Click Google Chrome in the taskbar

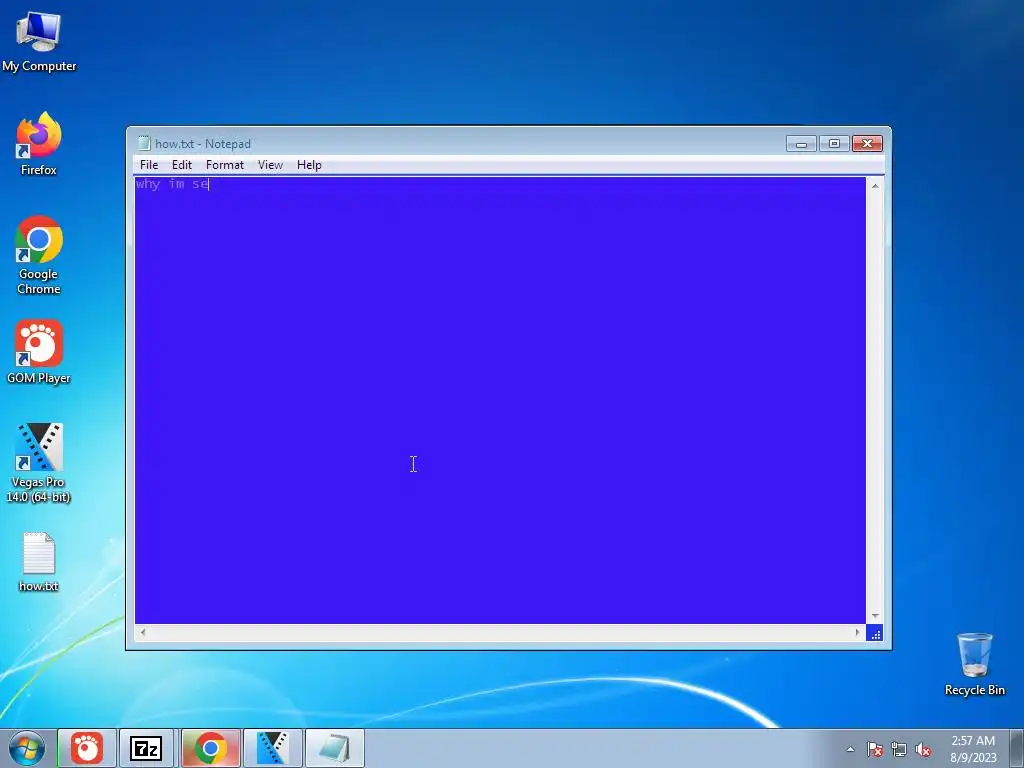210,748
